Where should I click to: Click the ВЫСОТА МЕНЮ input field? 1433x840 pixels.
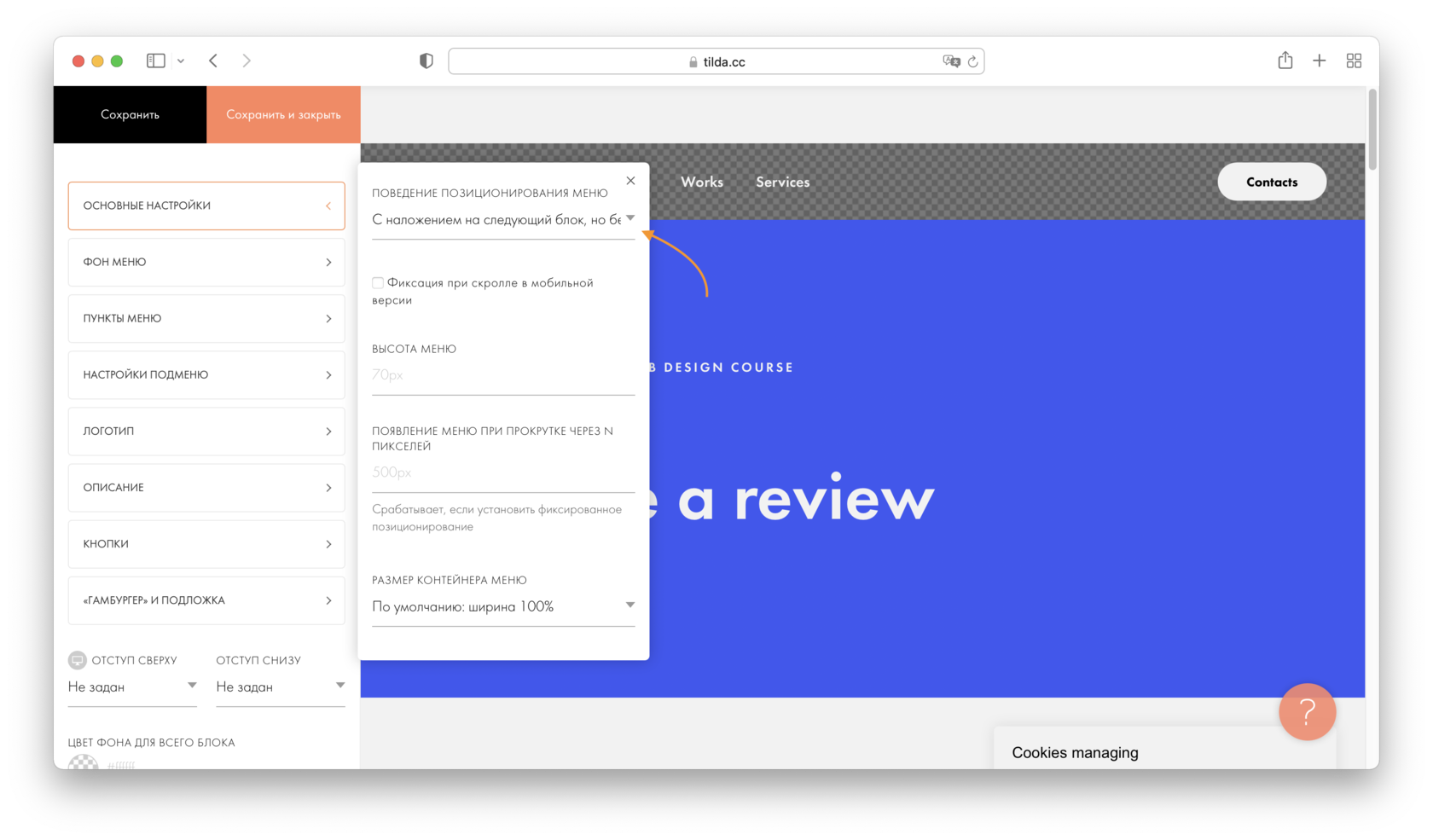tap(503, 375)
